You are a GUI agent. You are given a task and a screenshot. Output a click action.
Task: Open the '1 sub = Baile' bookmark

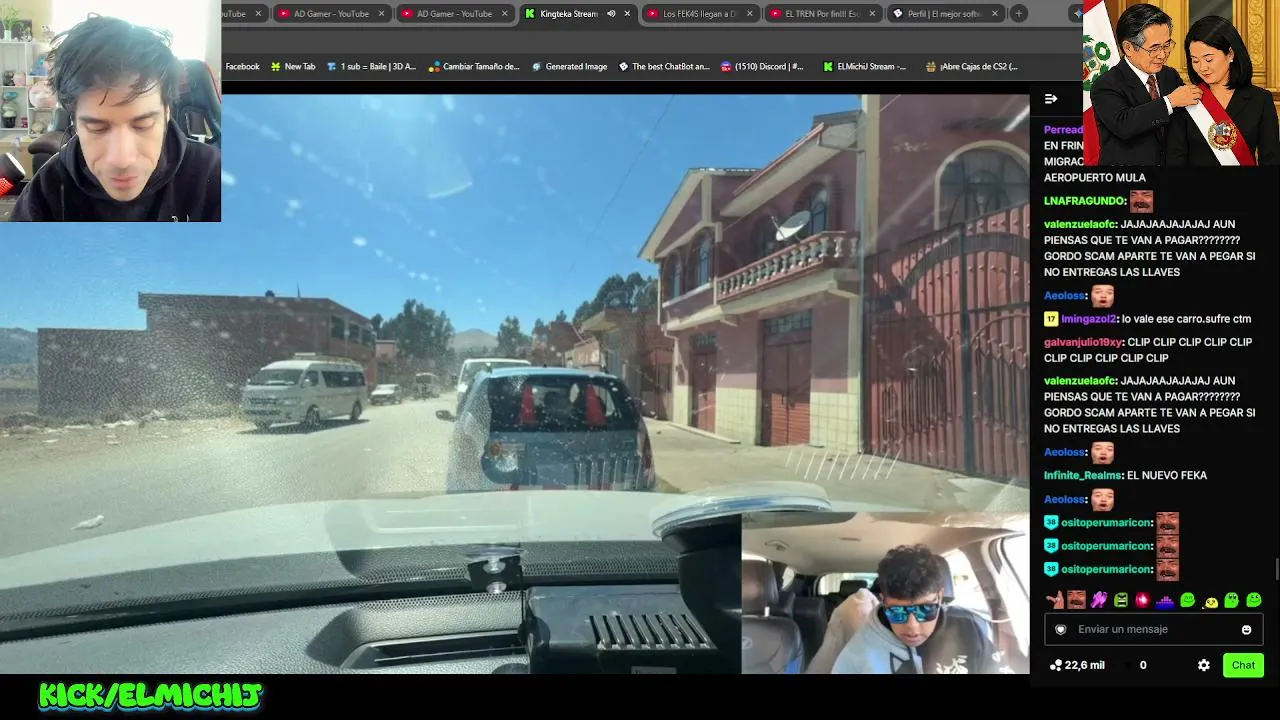(371, 67)
